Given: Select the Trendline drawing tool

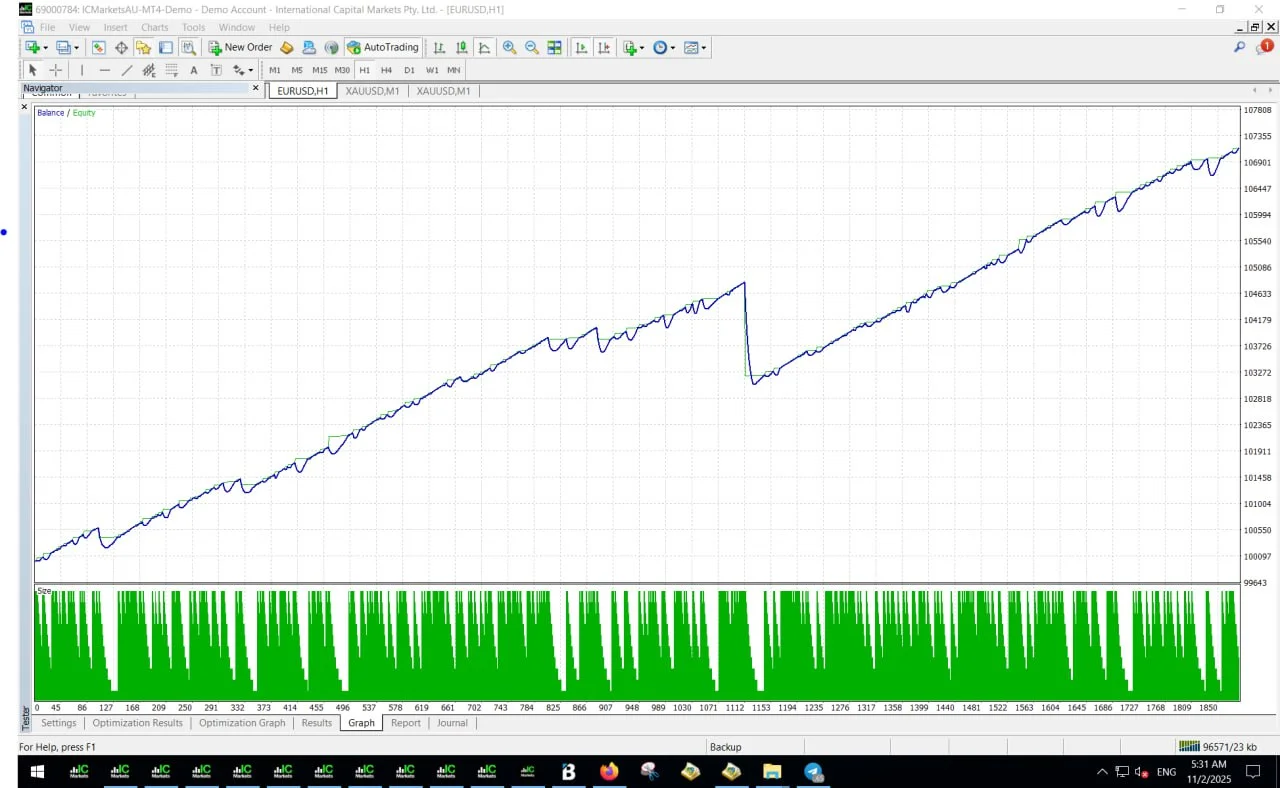Looking at the screenshot, I should tap(127, 70).
